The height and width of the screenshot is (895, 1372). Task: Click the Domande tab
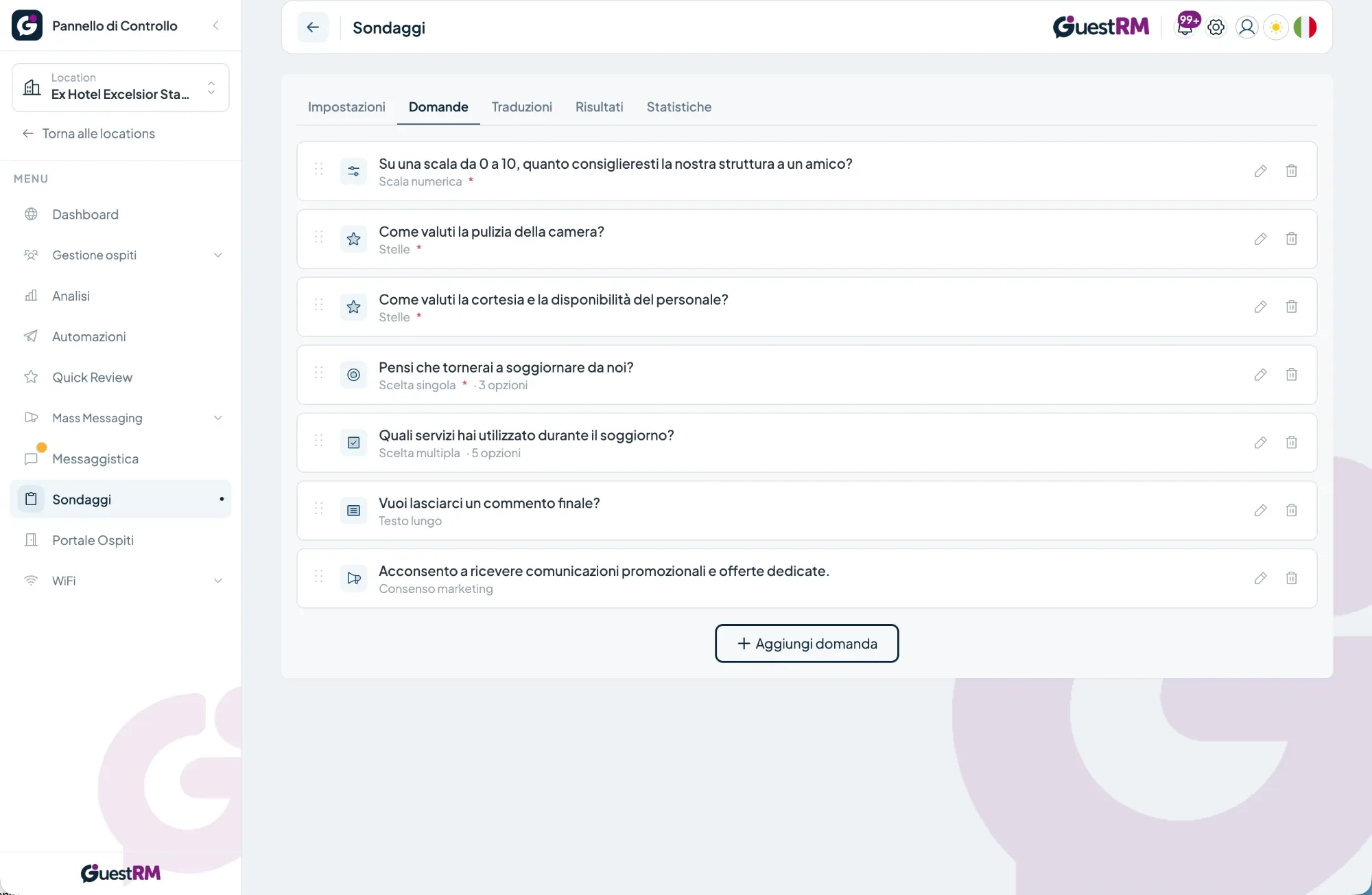tap(438, 107)
